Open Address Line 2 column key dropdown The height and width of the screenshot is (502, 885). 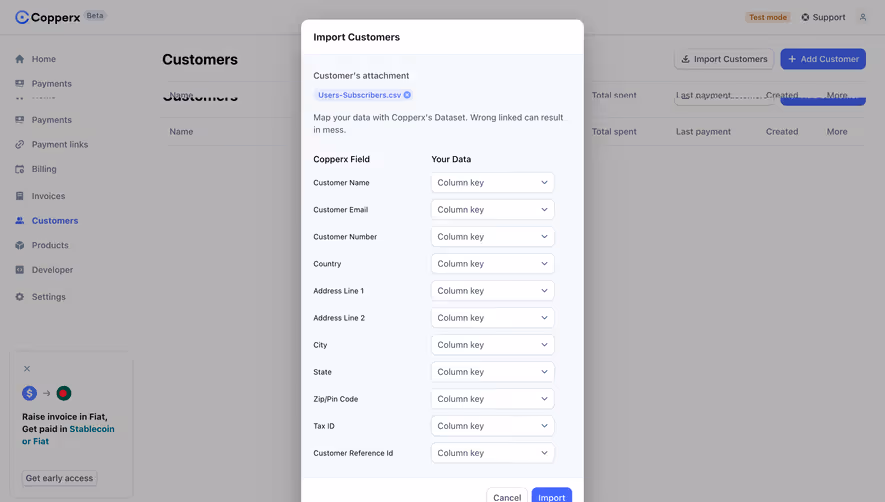click(x=492, y=318)
